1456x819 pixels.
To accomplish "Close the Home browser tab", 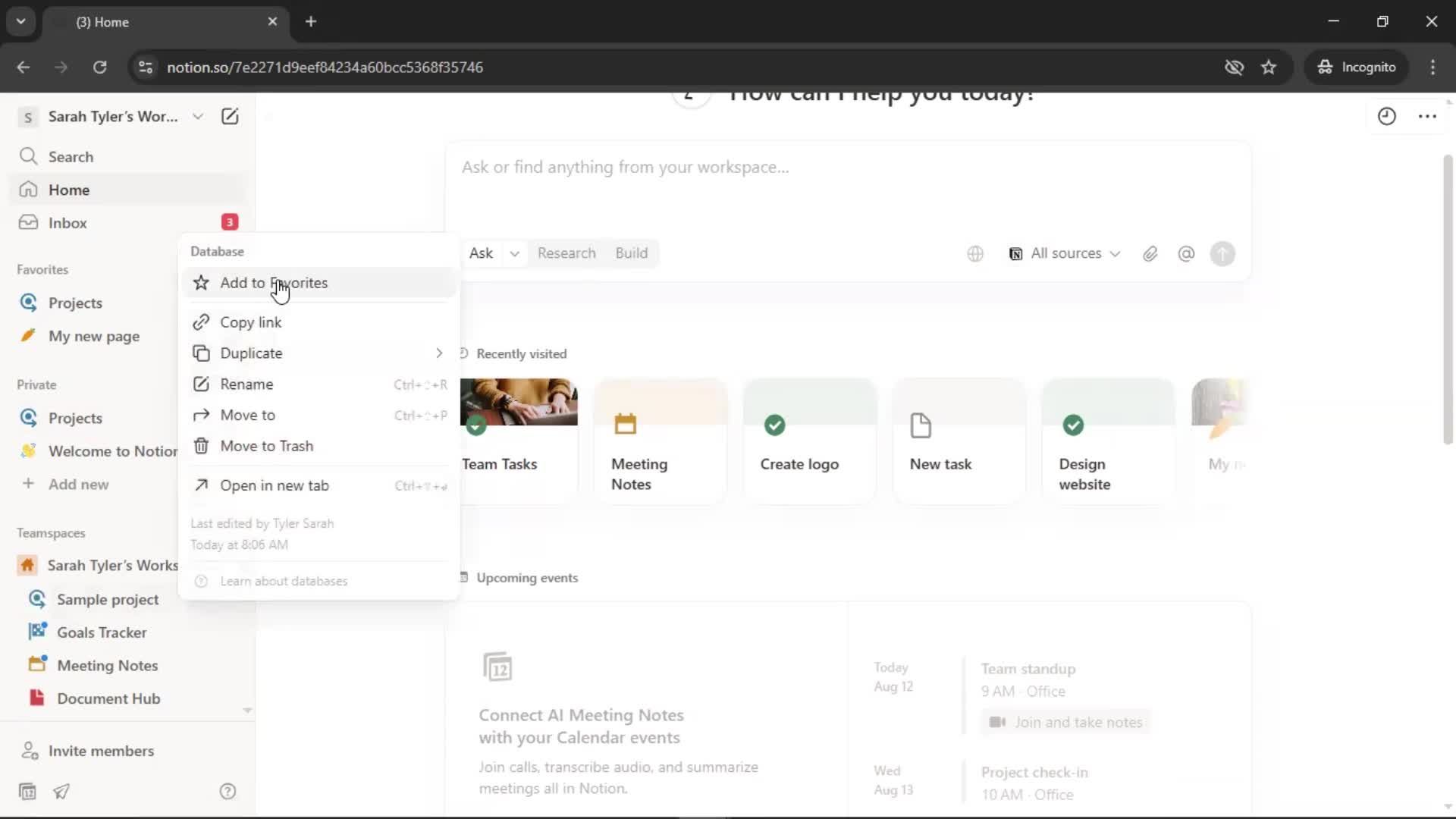I will pyautogui.click(x=272, y=21).
